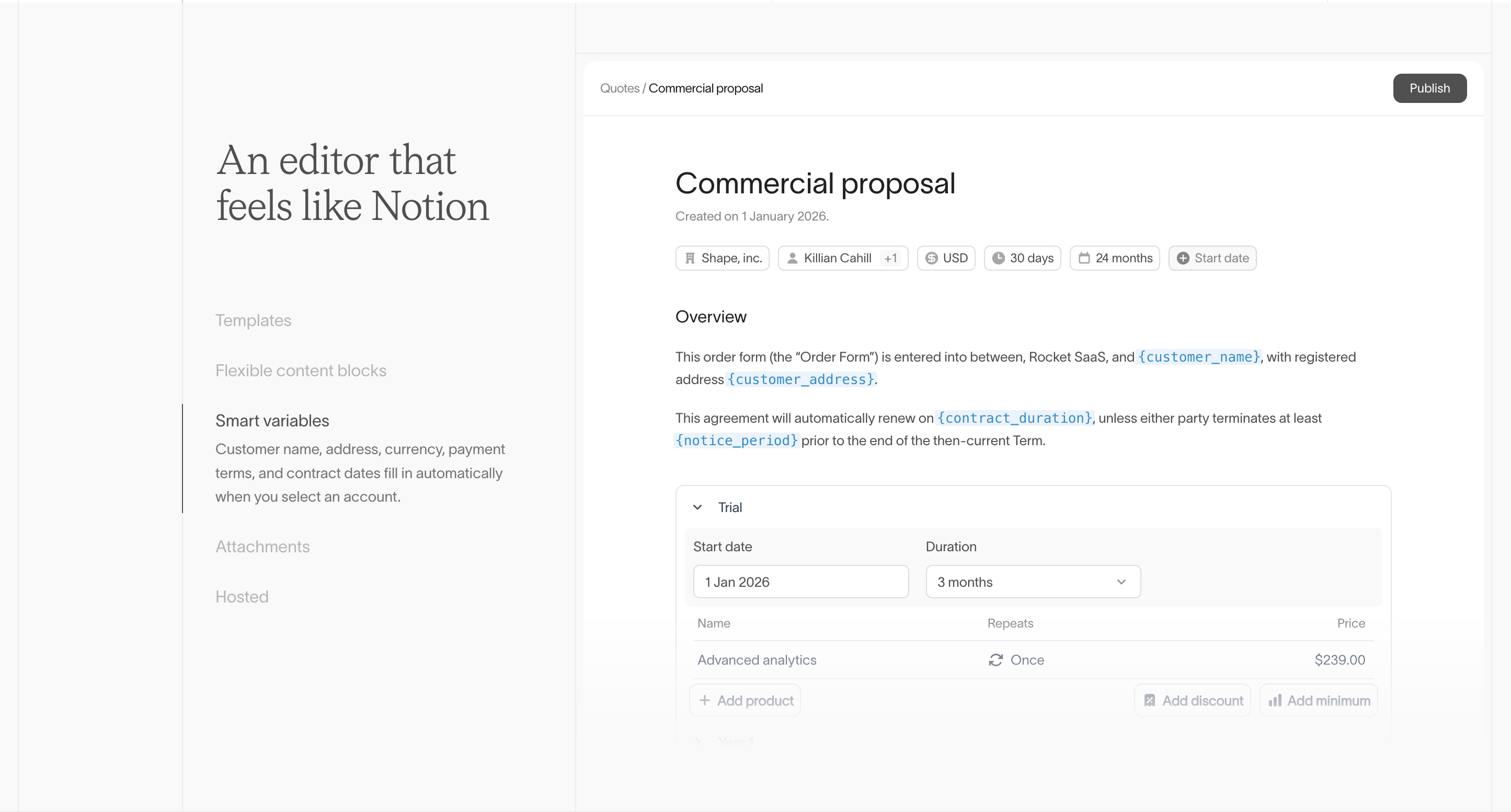Click the Add minimum button

pos(1319,701)
